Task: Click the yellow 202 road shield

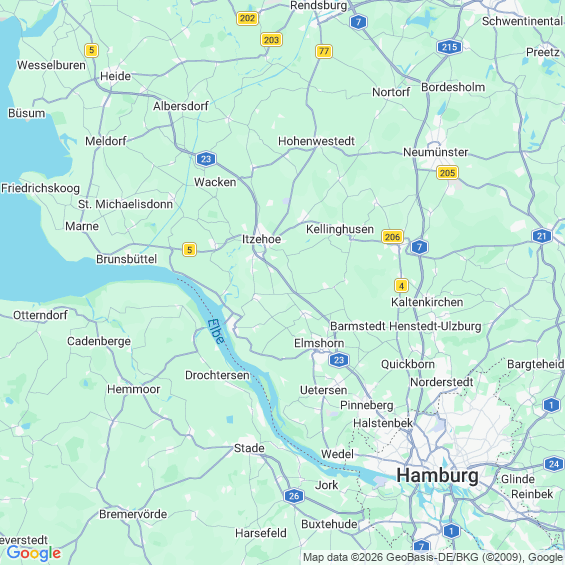Action: pyautogui.click(x=247, y=18)
